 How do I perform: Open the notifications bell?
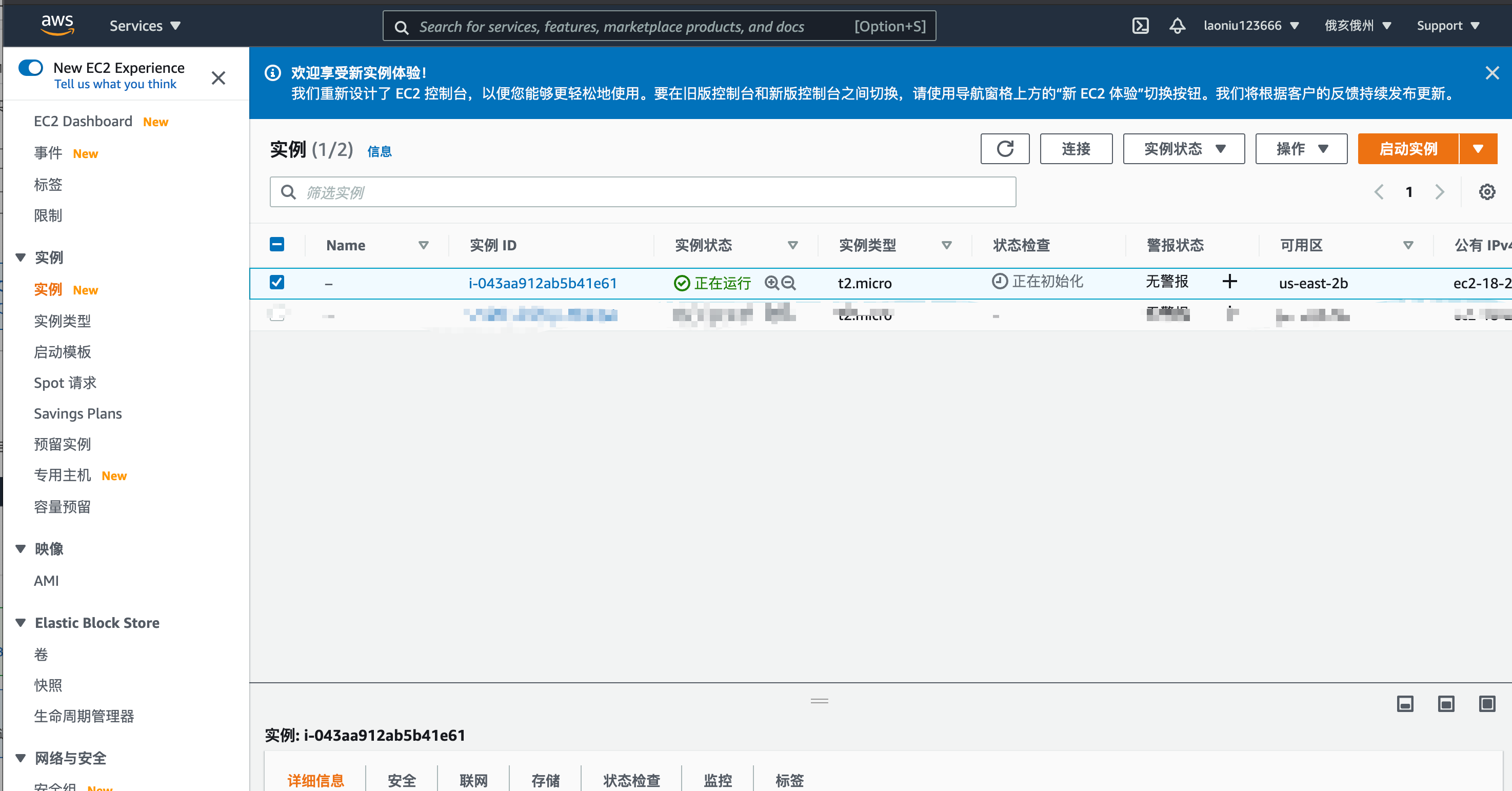click(x=1177, y=26)
